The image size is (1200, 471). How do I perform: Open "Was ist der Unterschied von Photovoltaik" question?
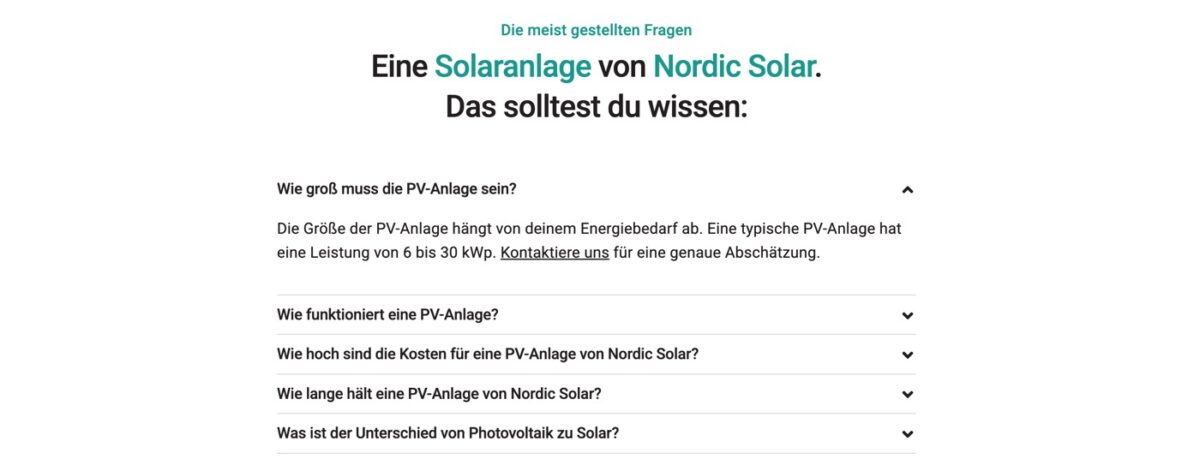coord(448,434)
